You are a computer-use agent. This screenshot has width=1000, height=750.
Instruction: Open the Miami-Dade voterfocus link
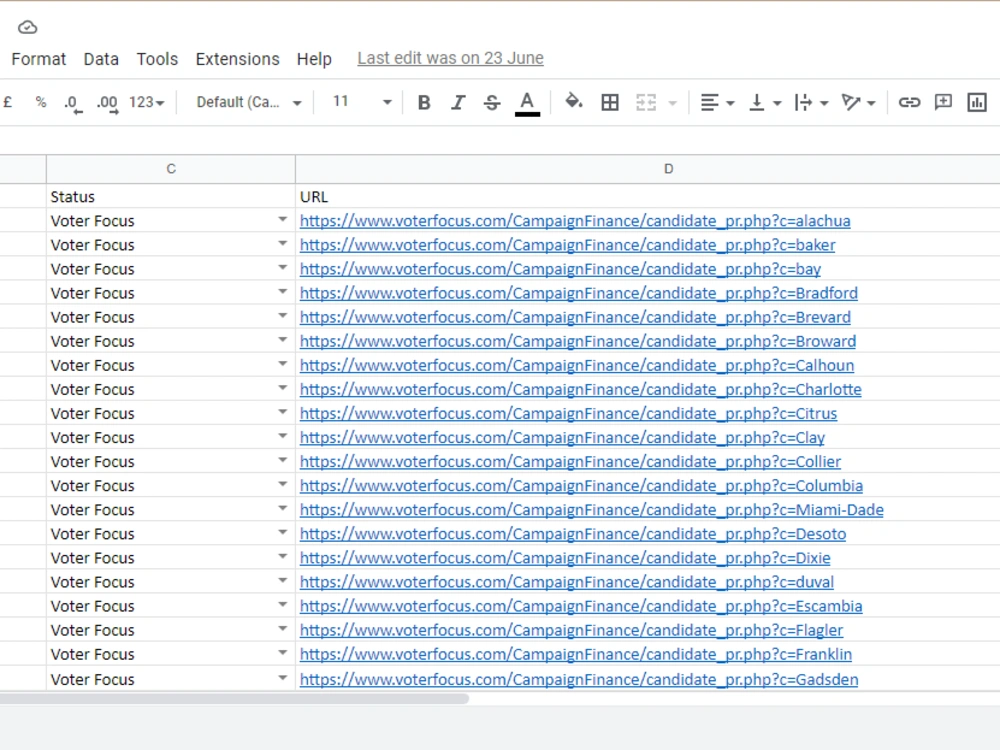(591, 510)
